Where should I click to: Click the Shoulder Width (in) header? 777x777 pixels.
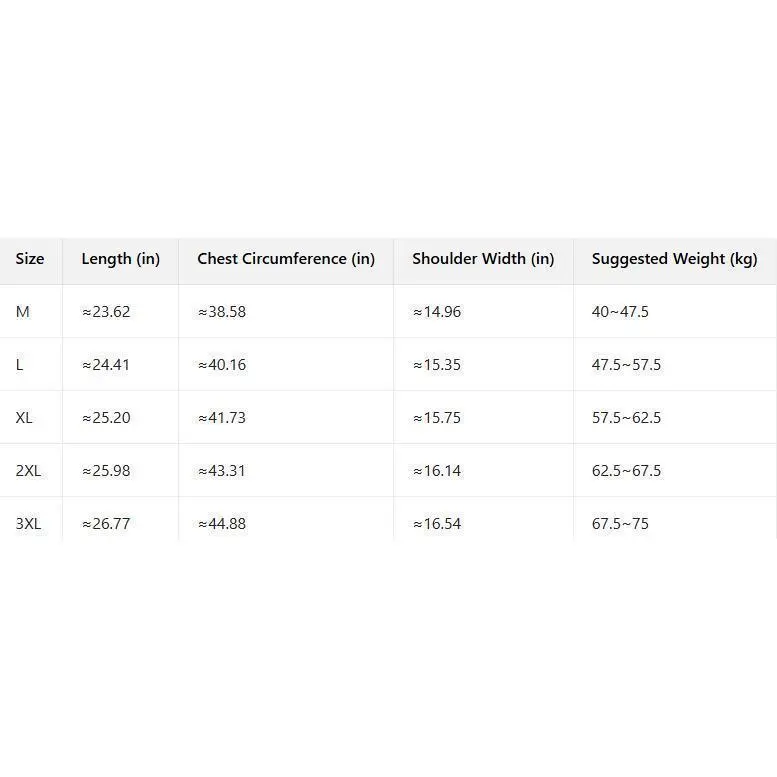point(483,259)
